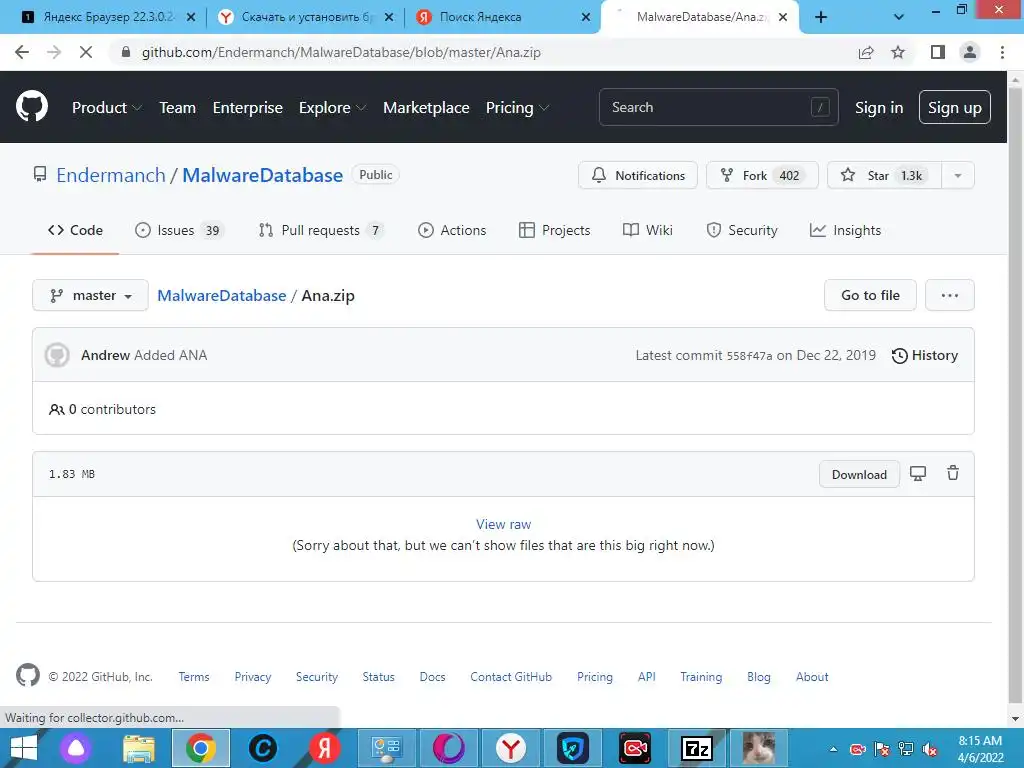Click the Go to file button
The height and width of the screenshot is (768, 1024).
(x=870, y=295)
